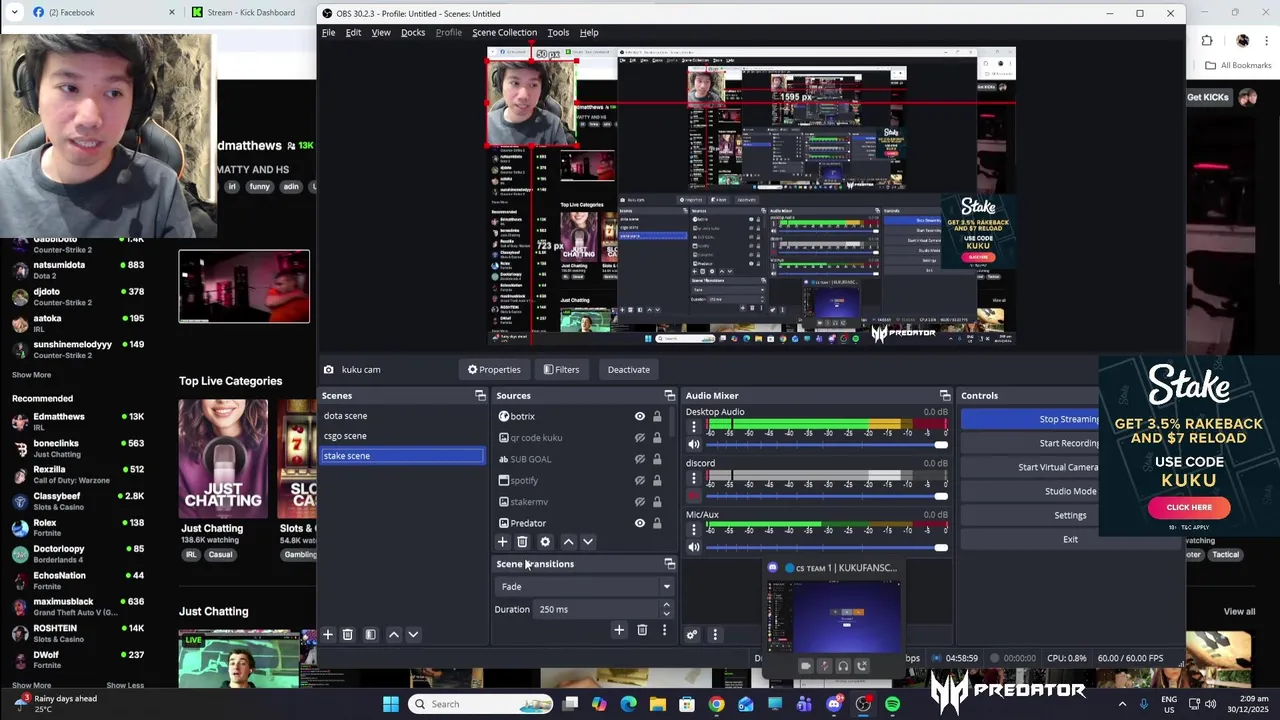Open the File menu in OBS
Image resolution: width=1280 pixels, height=720 pixels.
(x=328, y=32)
